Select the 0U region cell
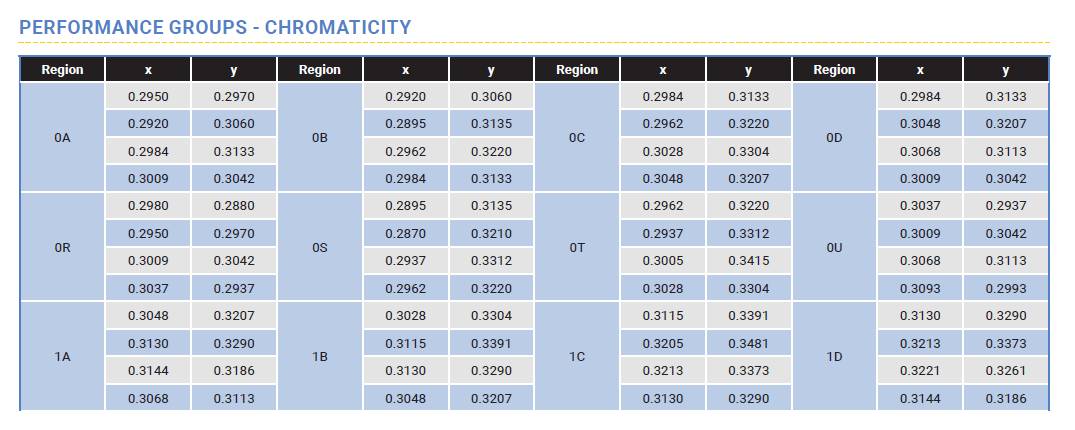Screen dimensions: 1075x430 pyautogui.click(x=835, y=247)
